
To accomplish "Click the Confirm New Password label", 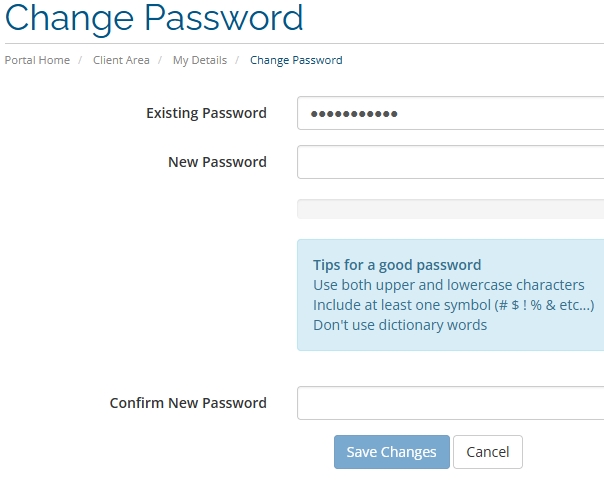I will [188, 403].
